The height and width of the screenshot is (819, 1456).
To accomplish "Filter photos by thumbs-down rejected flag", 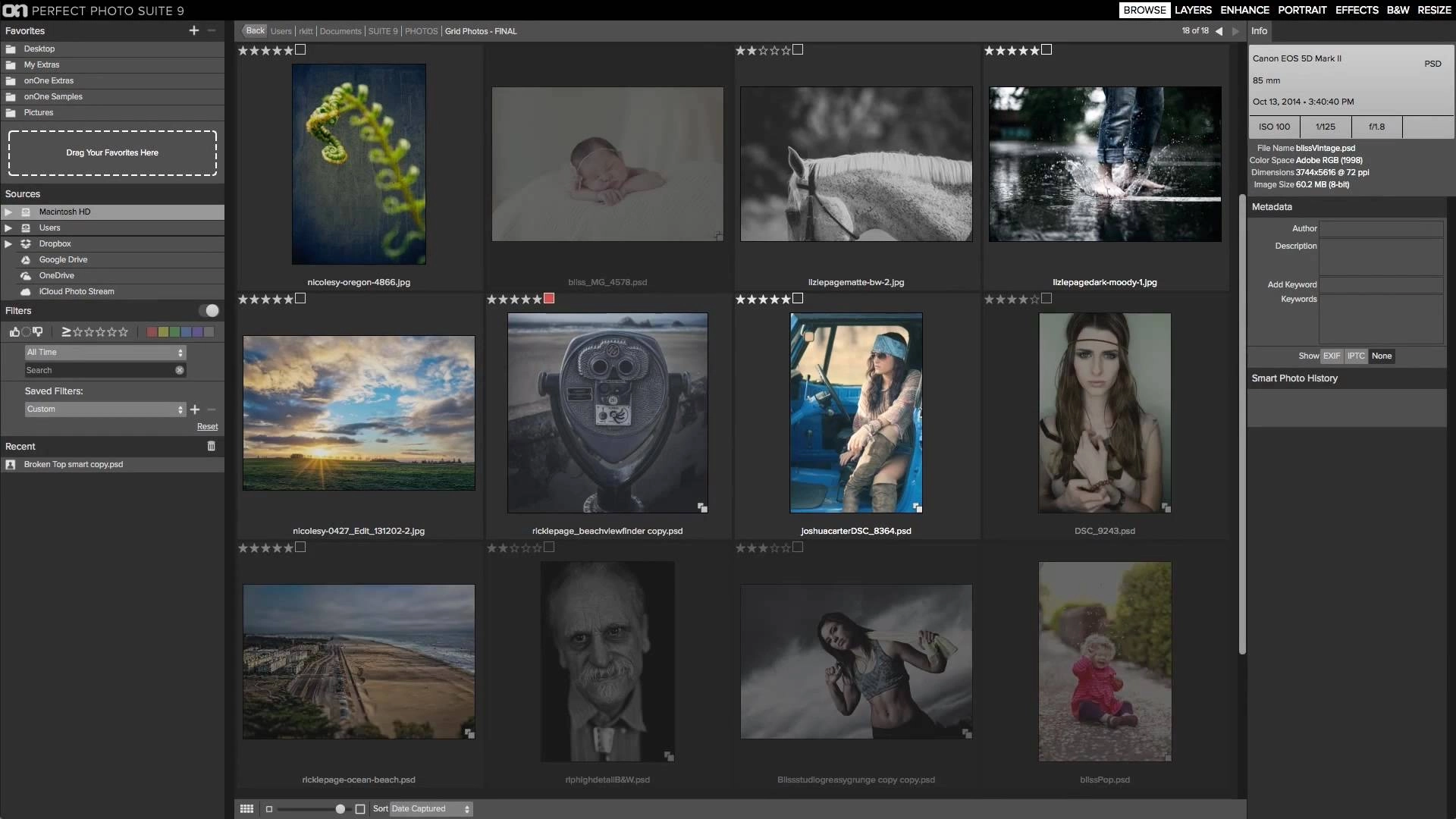I will click(38, 331).
